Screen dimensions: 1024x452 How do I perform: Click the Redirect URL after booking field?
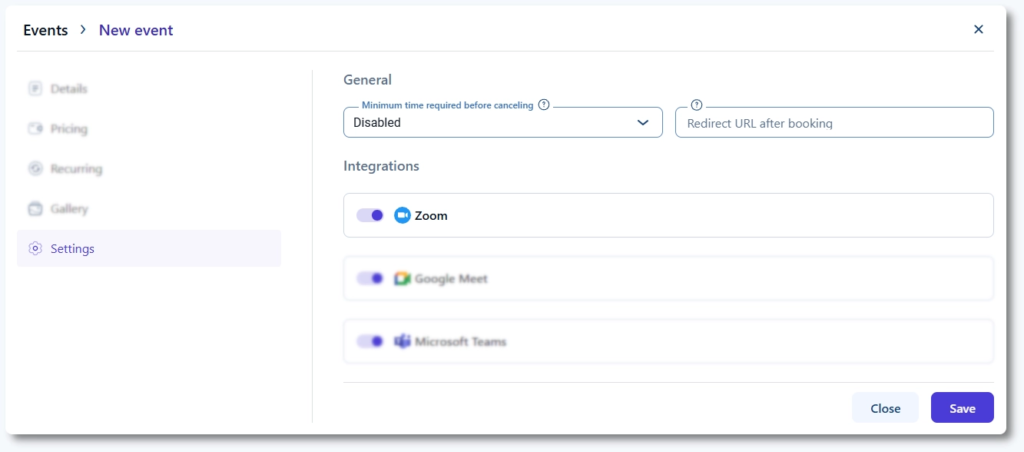(x=834, y=123)
